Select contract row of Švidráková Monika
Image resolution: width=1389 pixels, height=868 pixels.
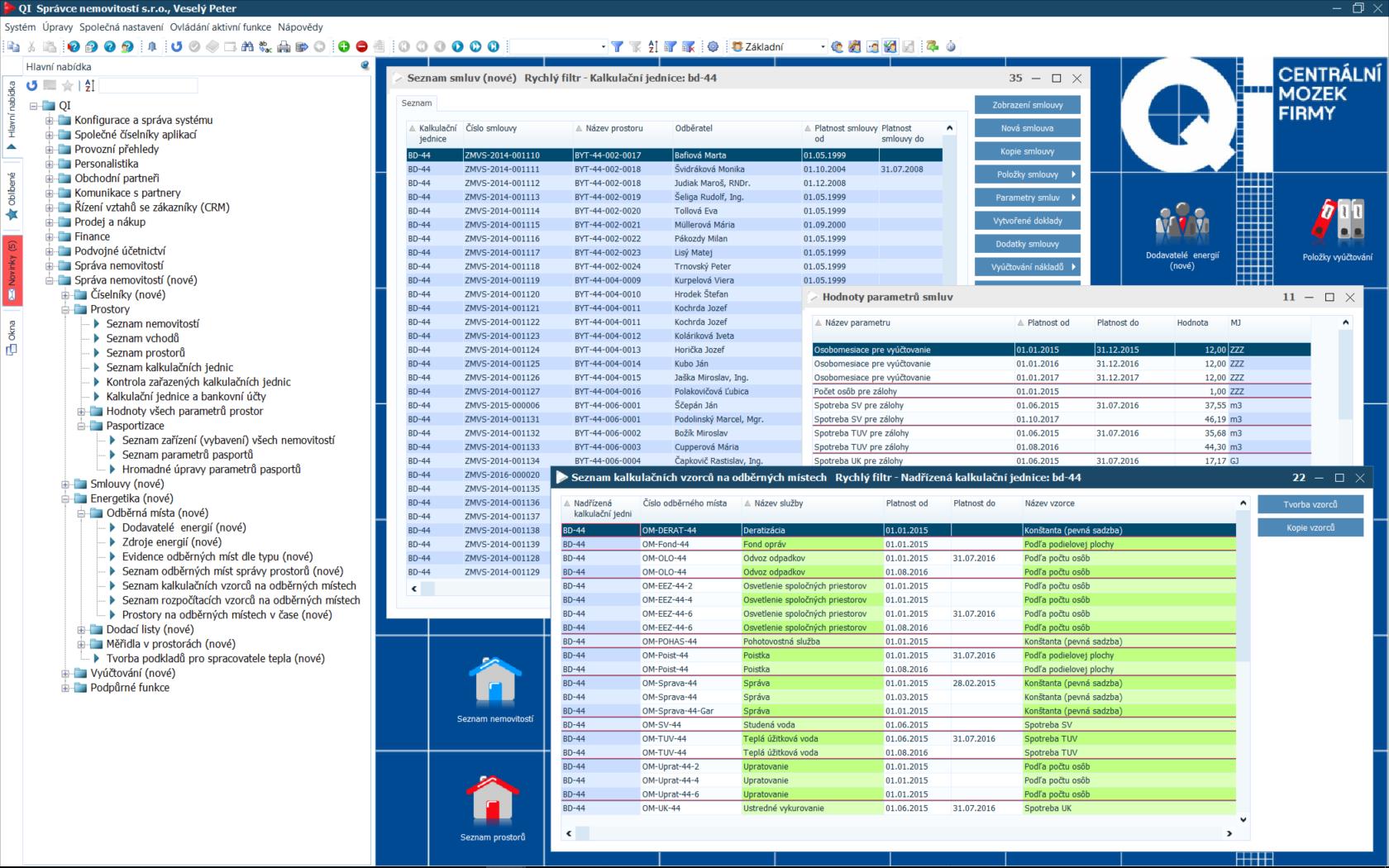click(x=674, y=169)
